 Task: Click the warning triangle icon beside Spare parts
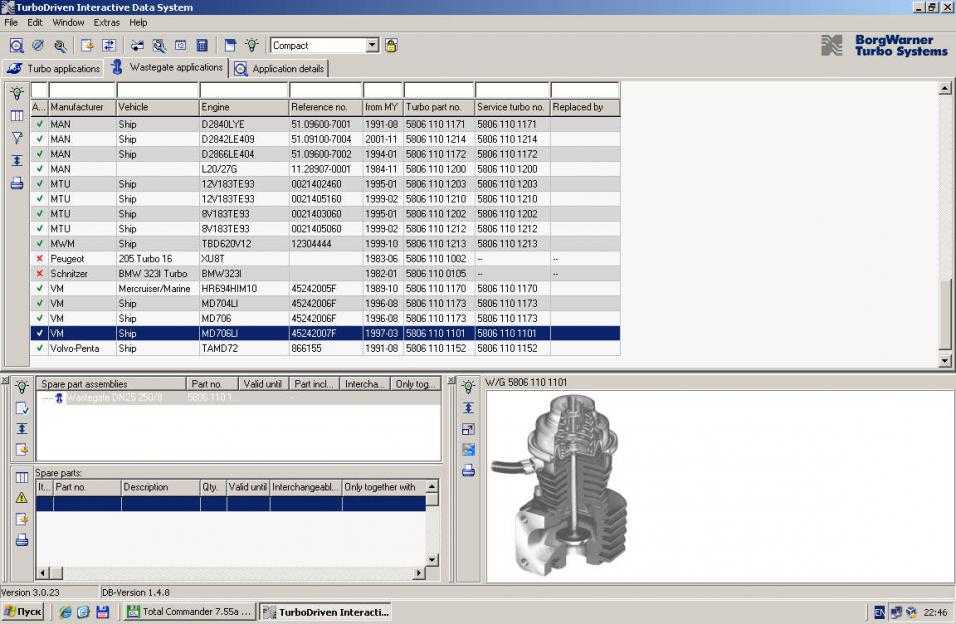coord(22,498)
